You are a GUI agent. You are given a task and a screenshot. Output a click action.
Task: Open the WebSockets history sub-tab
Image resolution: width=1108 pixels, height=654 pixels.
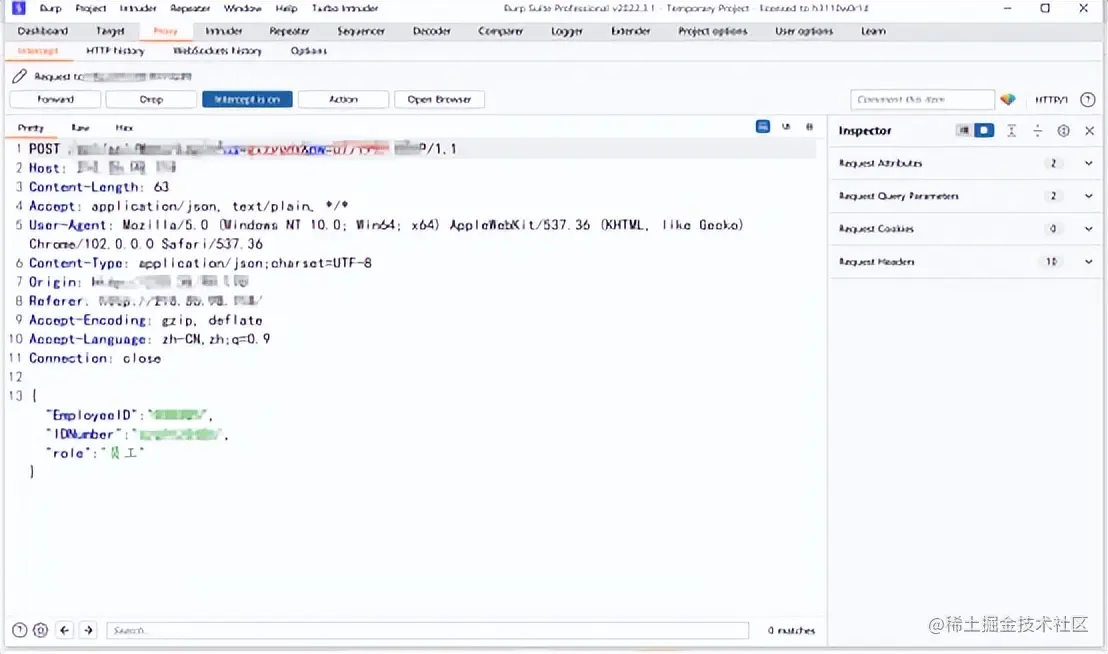(217, 51)
